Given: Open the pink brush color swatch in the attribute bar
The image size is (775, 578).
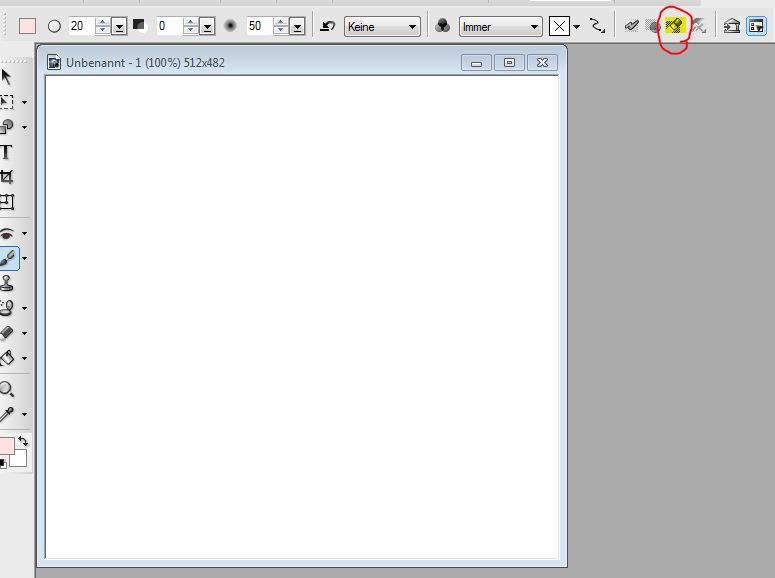Looking at the screenshot, I should point(27,26).
